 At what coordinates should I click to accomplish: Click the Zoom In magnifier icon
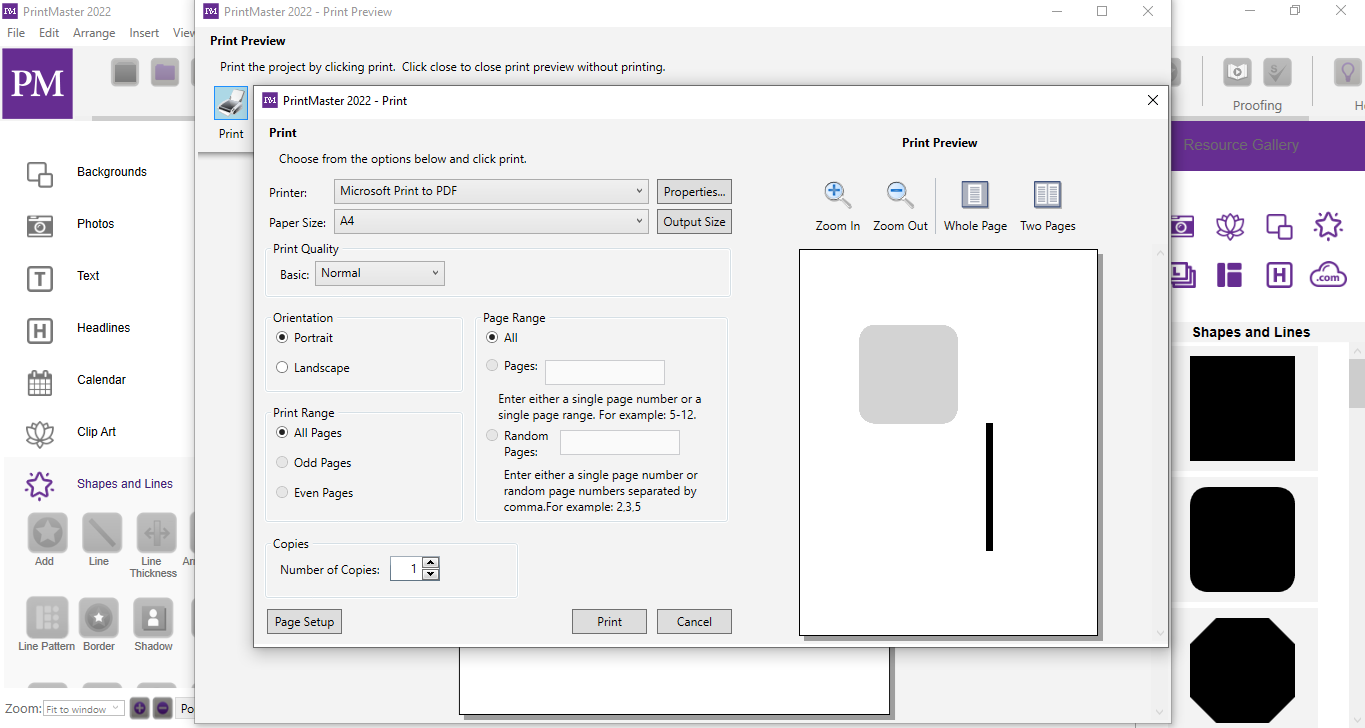[837, 194]
